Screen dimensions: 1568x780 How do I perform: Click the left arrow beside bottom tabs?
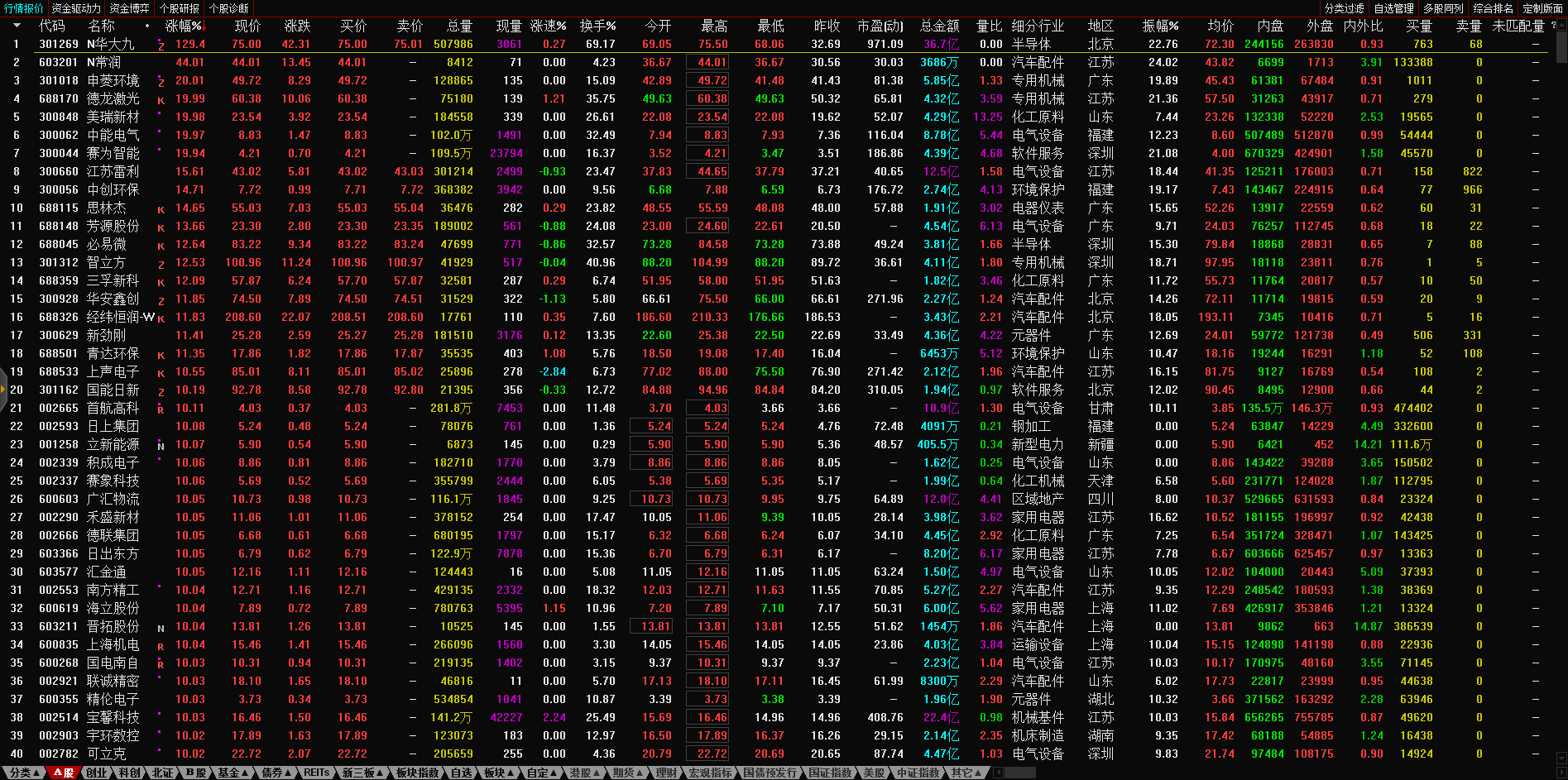tap(998, 773)
